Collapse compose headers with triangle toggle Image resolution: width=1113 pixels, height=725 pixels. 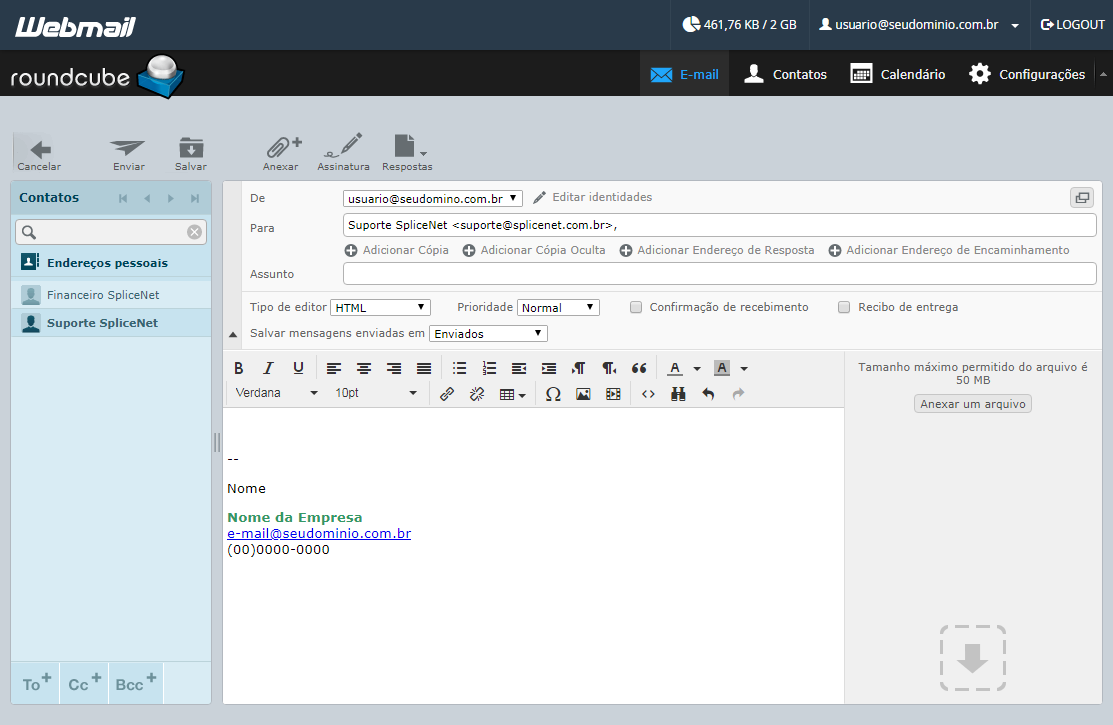[233, 334]
